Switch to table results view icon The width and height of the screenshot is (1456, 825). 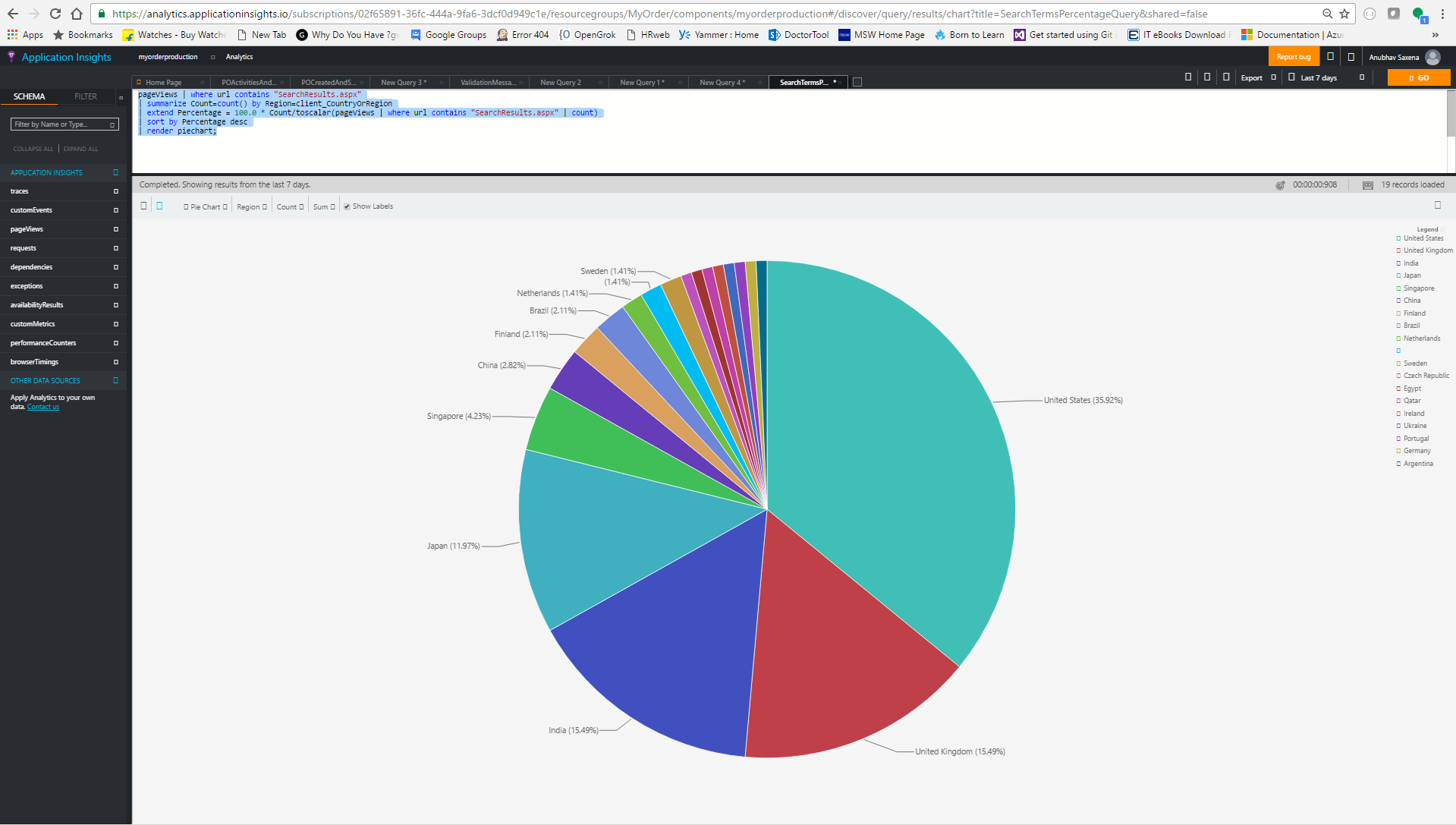[x=143, y=206]
